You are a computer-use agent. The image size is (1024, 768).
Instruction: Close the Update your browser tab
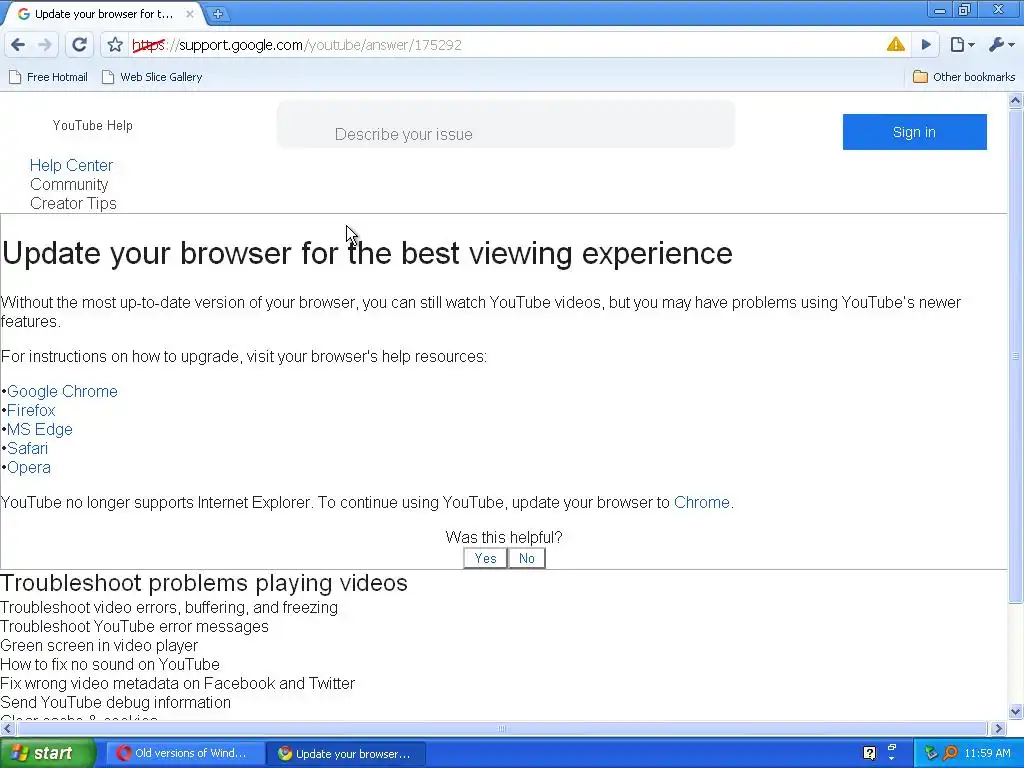[x=189, y=14]
